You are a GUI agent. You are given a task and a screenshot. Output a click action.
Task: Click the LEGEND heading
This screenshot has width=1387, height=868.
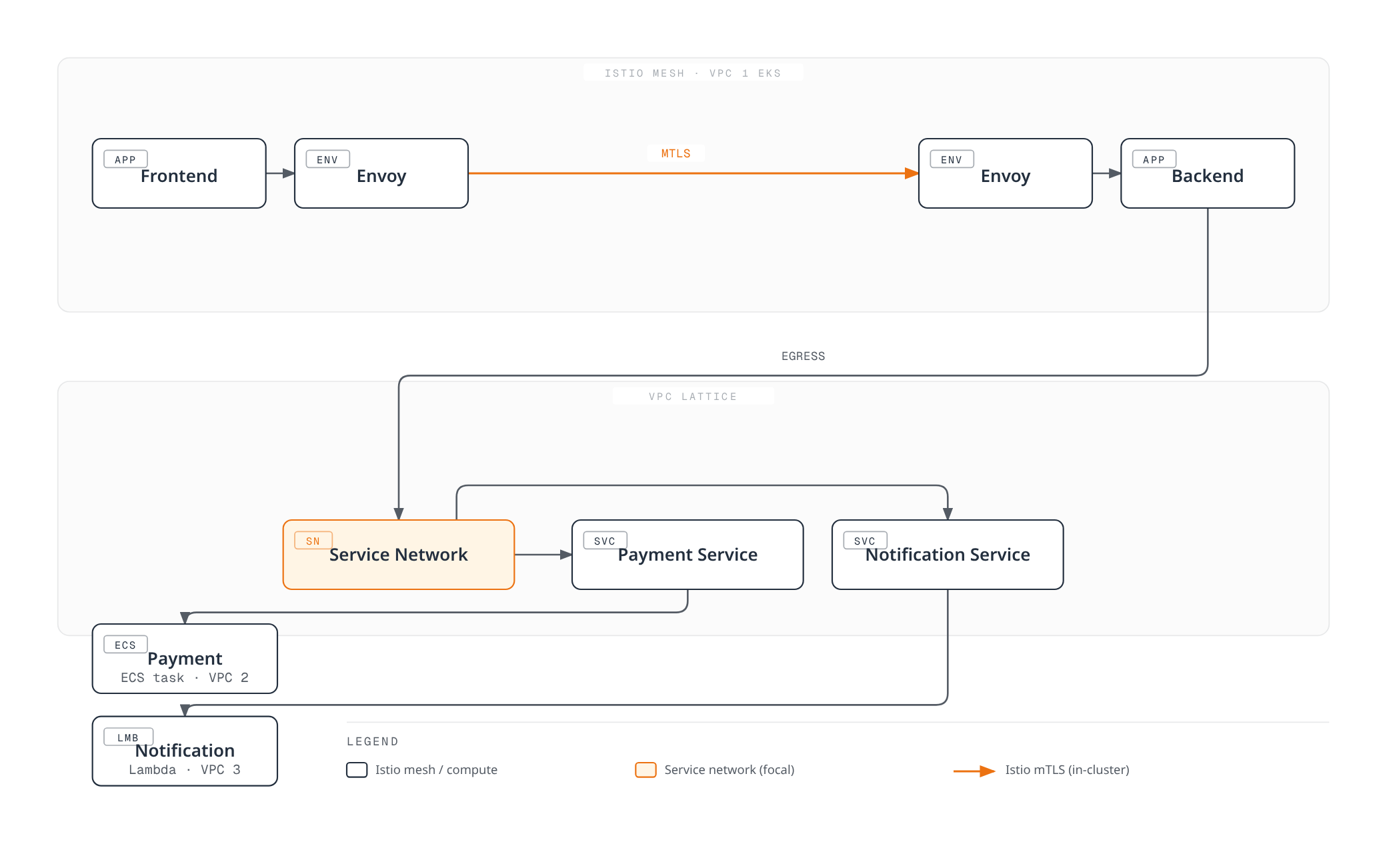(x=373, y=741)
